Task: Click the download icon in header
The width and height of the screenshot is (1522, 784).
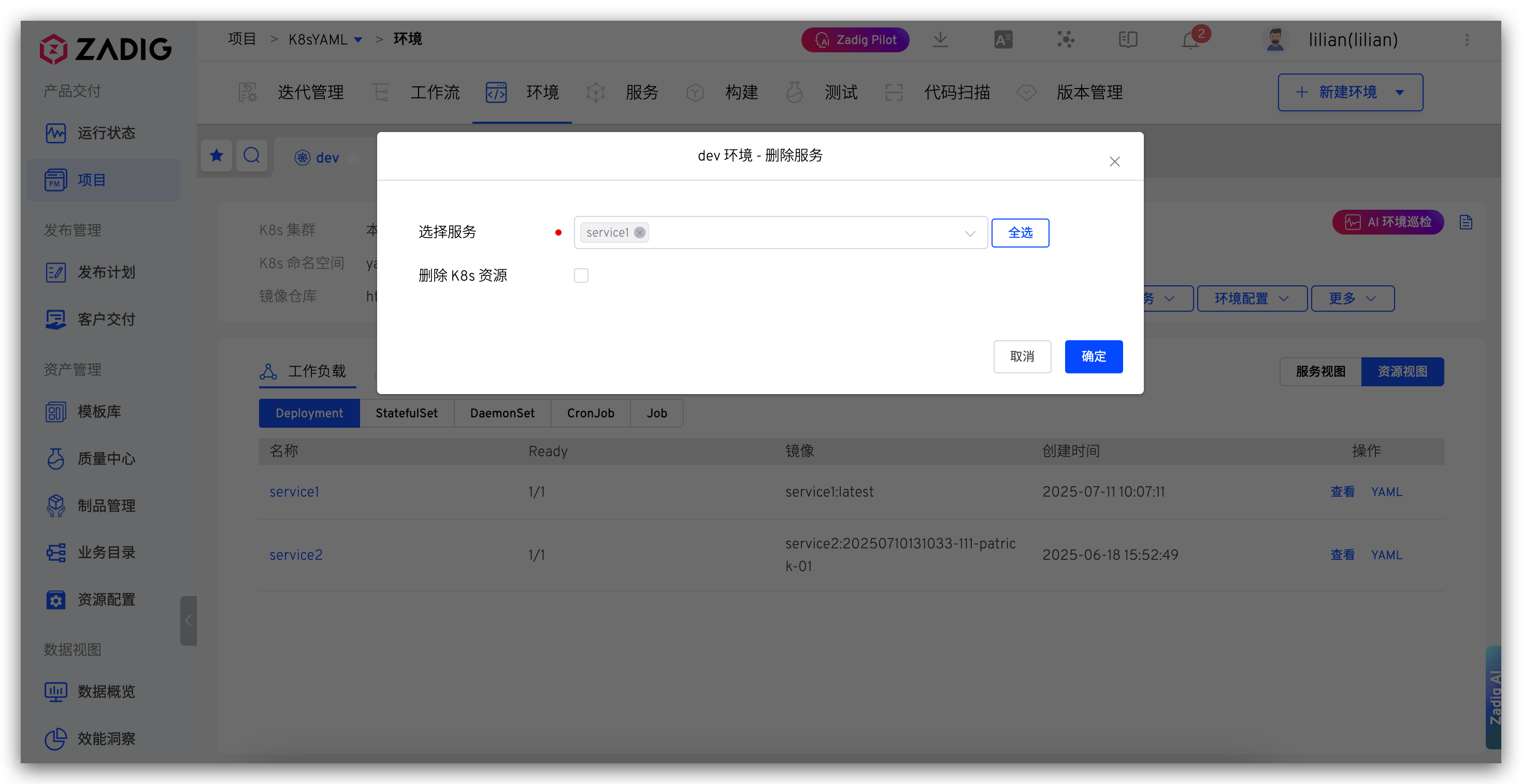Action: point(940,40)
